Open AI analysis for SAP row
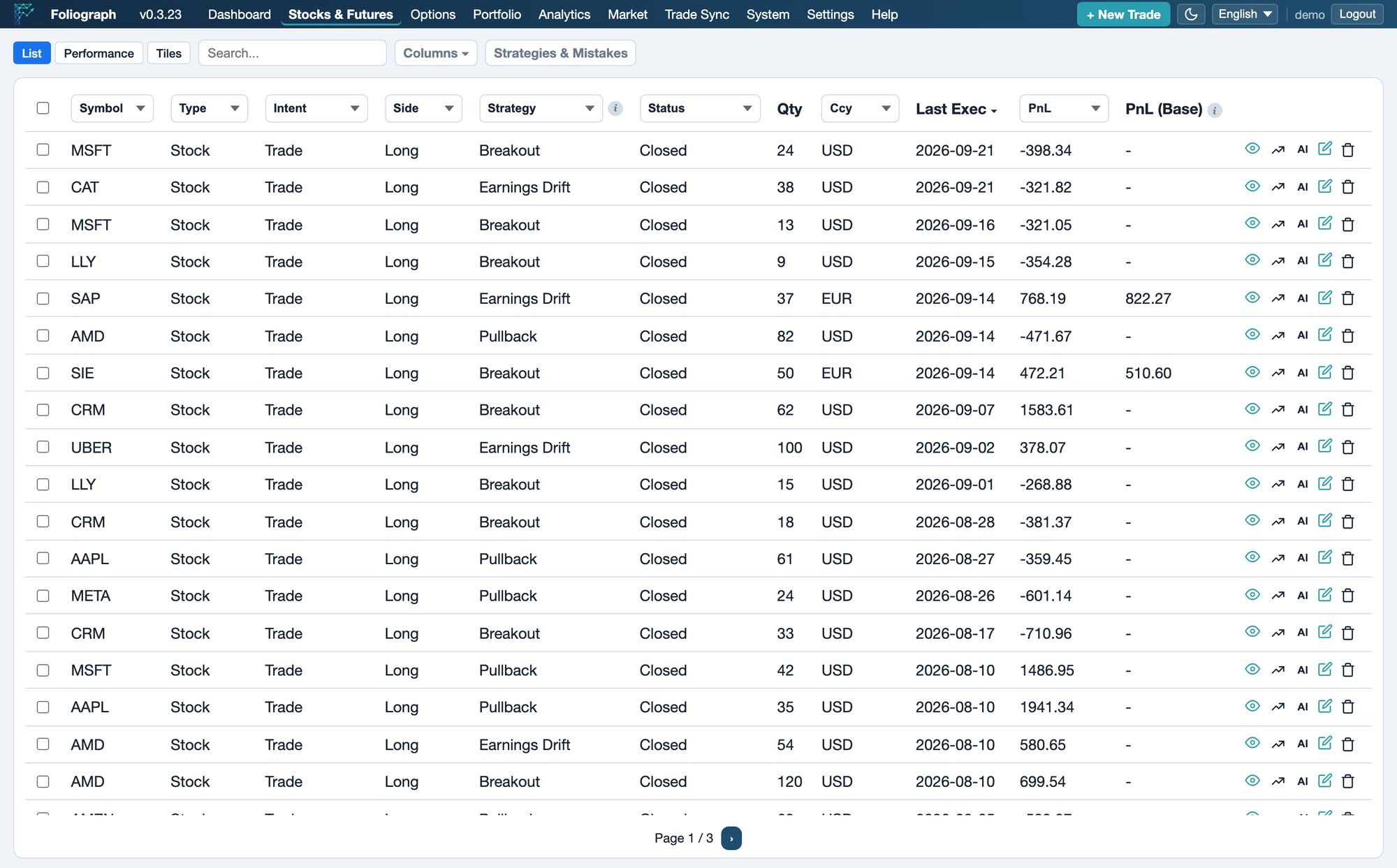This screenshot has width=1397, height=868. pos(1303,298)
